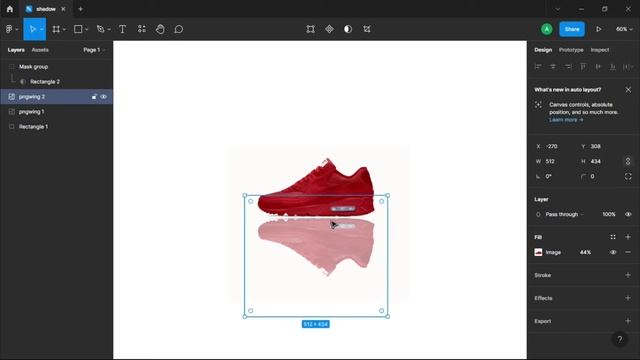Add an Effect with plus button
The height and width of the screenshot is (360, 640).
pyautogui.click(x=628, y=298)
